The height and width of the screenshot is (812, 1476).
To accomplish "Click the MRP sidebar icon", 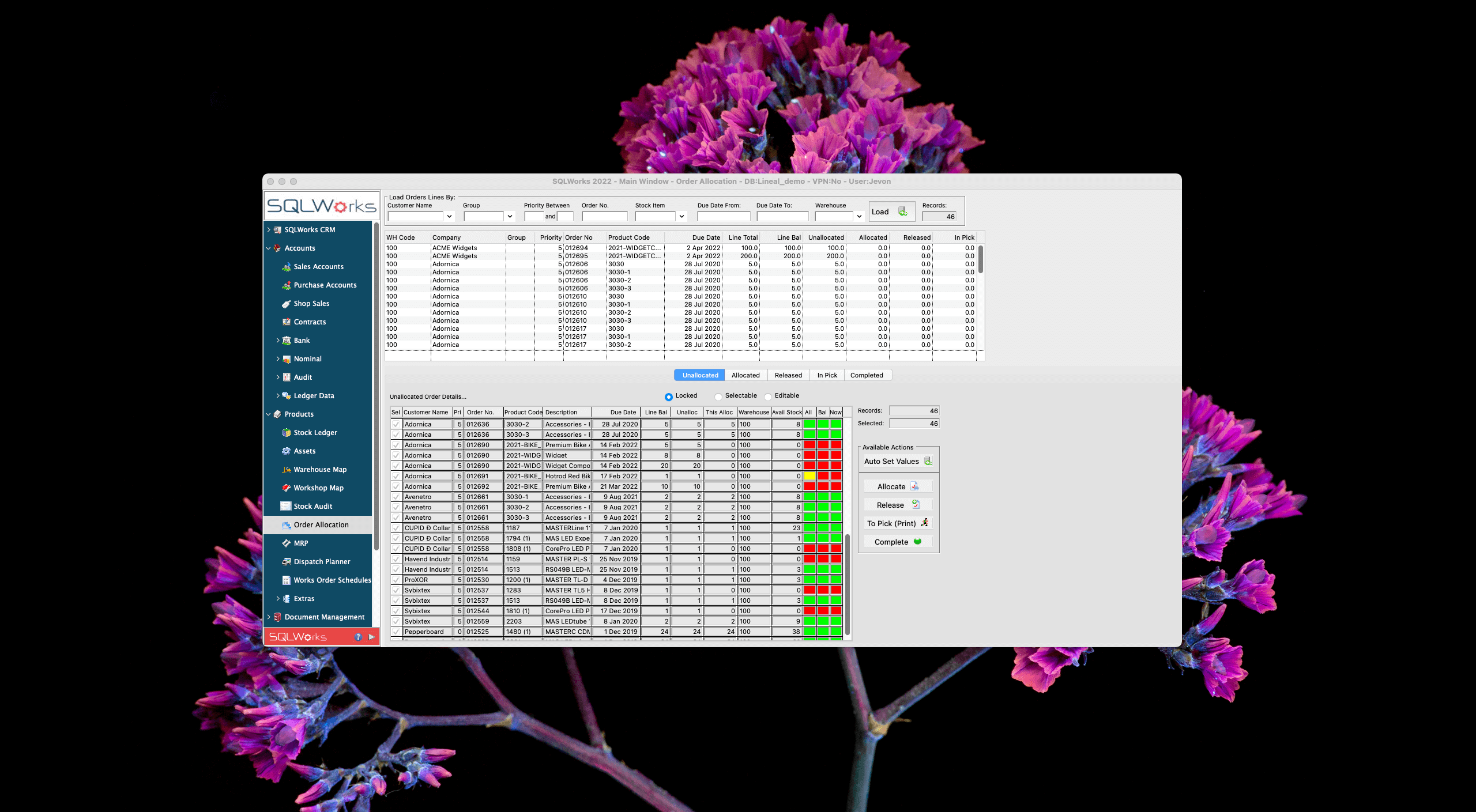I will pyautogui.click(x=286, y=543).
